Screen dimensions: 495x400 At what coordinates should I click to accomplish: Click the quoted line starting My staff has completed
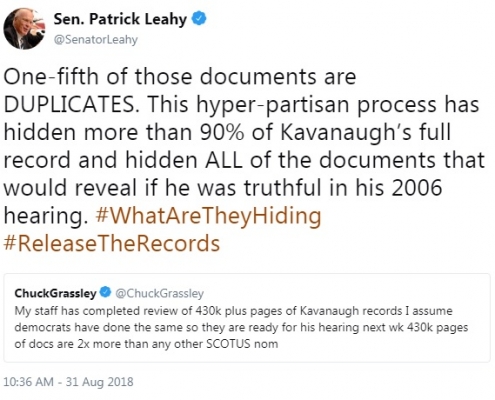[233, 311]
